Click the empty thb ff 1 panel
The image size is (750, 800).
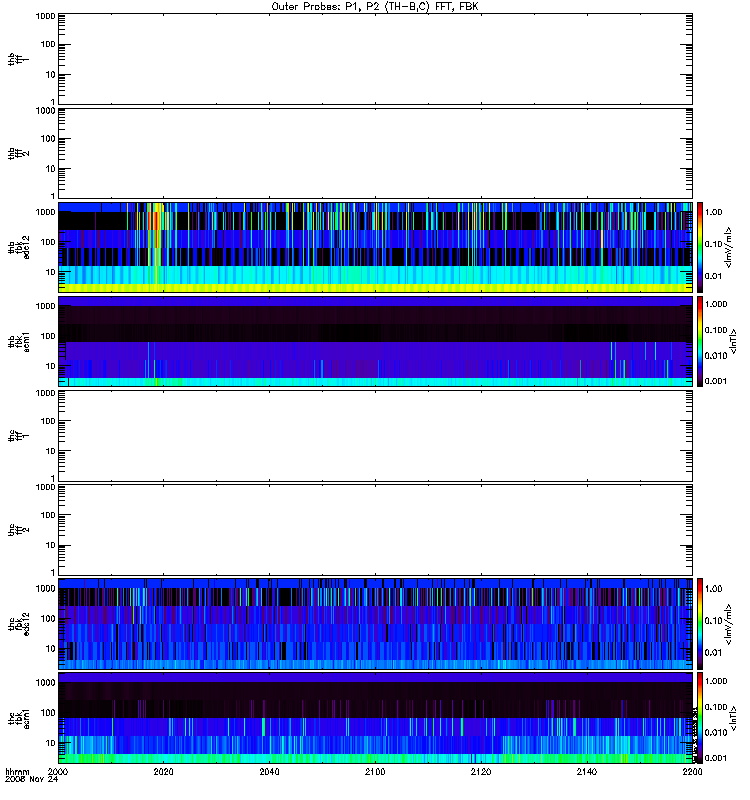[375, 59]
